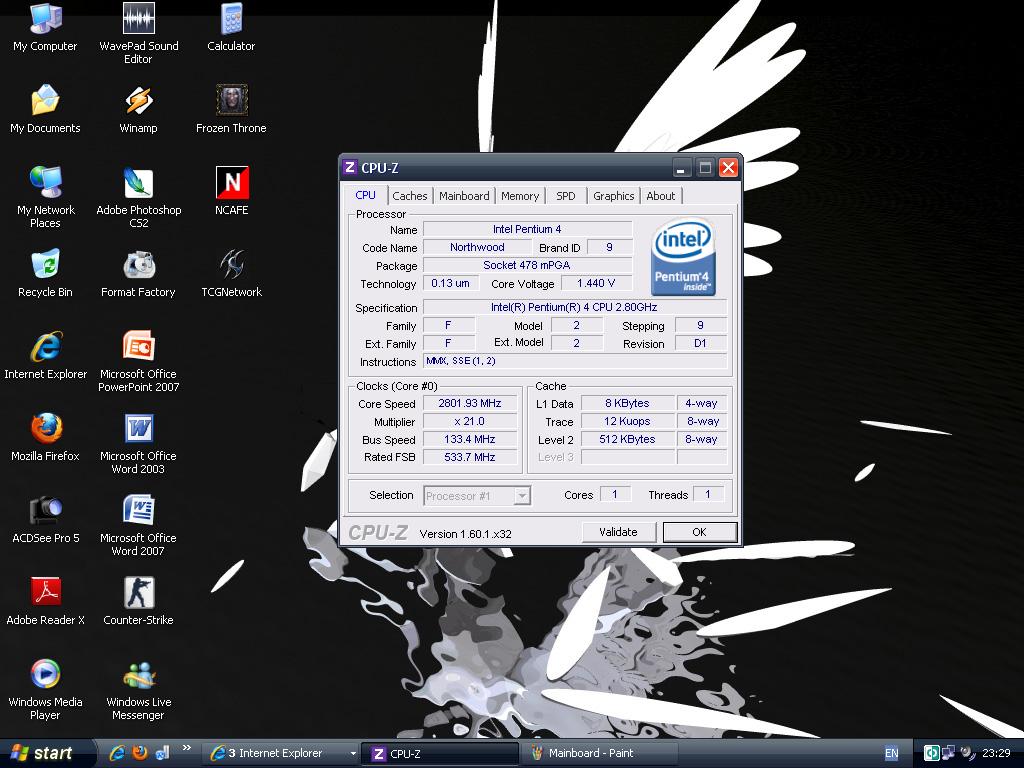The image size is (1024, 768).
Task: Switch to the CPU tab
Action: pyautogui.click(x=366, y=195)
